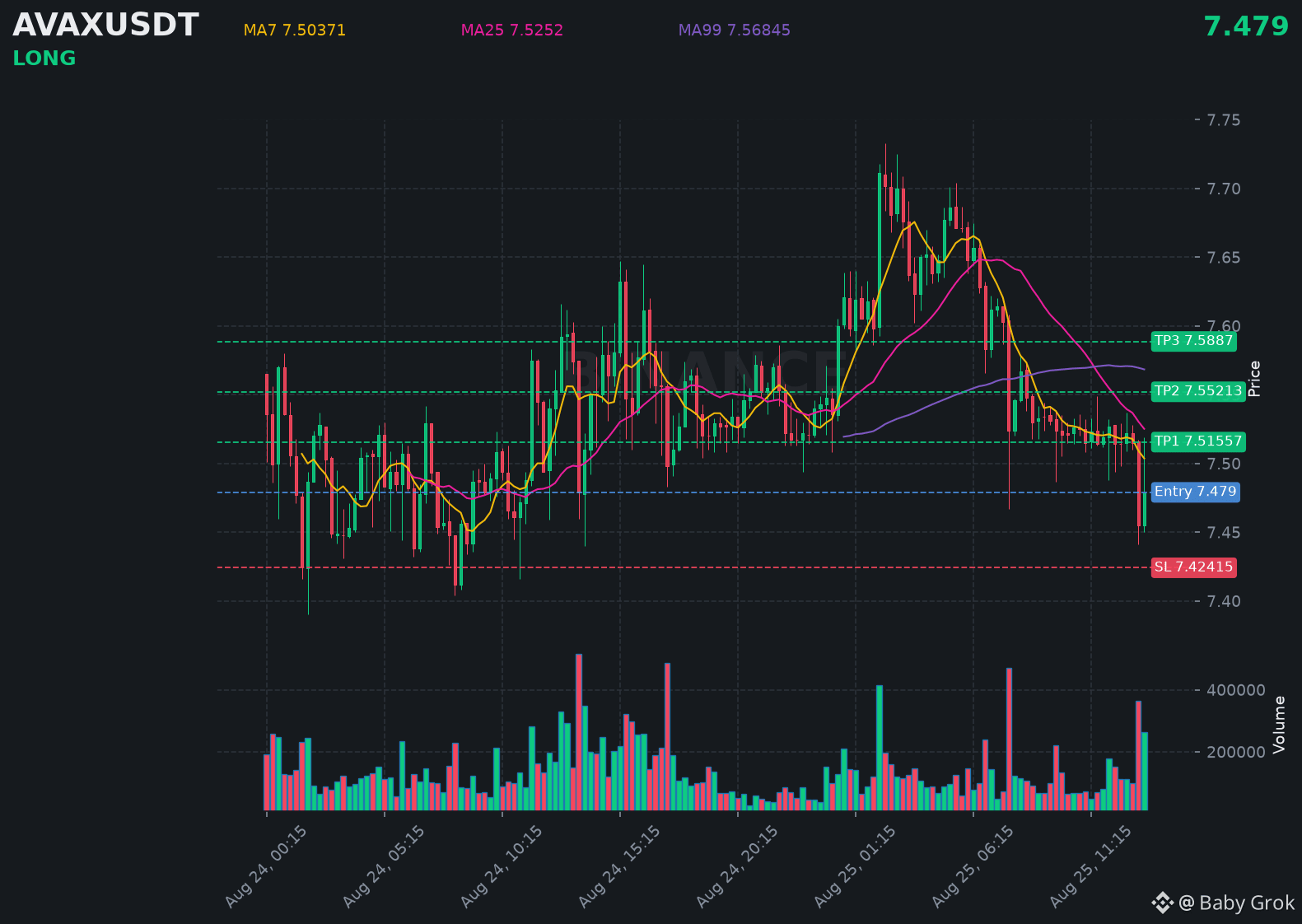Click the 7.40 price axis tick

(1224, 602)
